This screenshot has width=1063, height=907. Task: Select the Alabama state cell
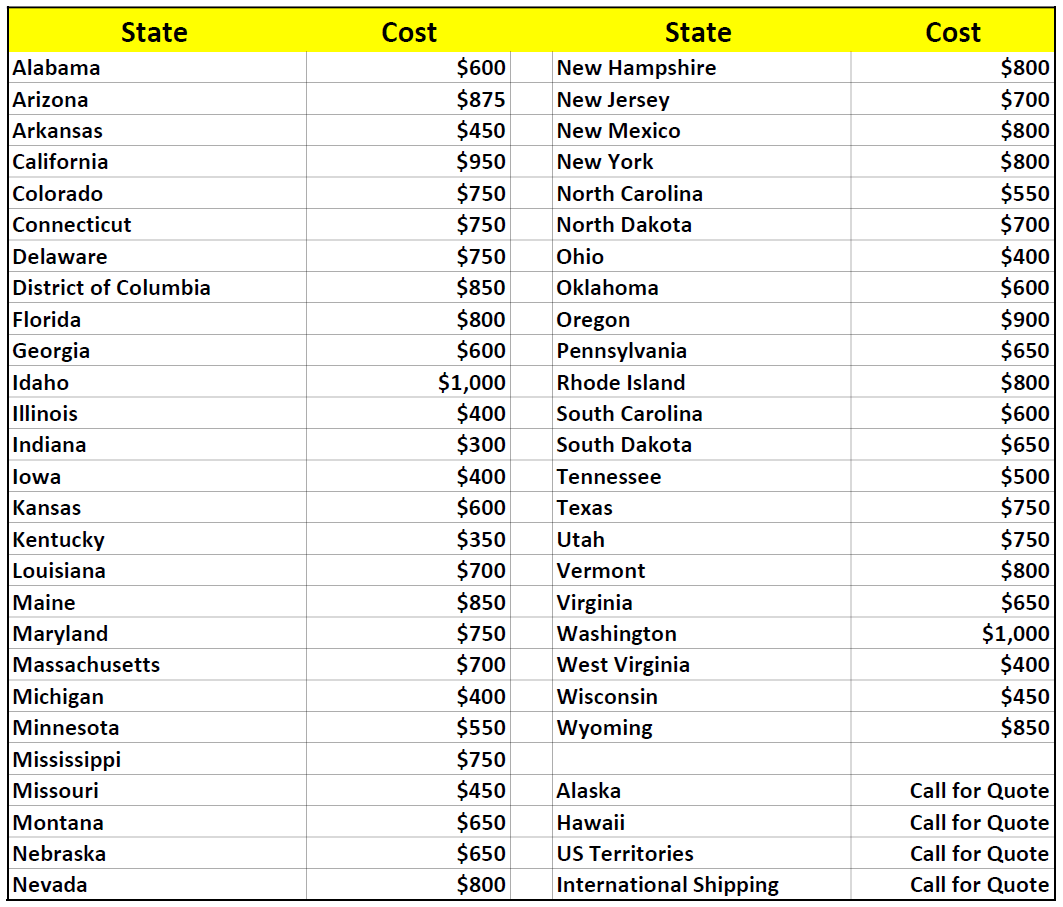pos(157,68)
